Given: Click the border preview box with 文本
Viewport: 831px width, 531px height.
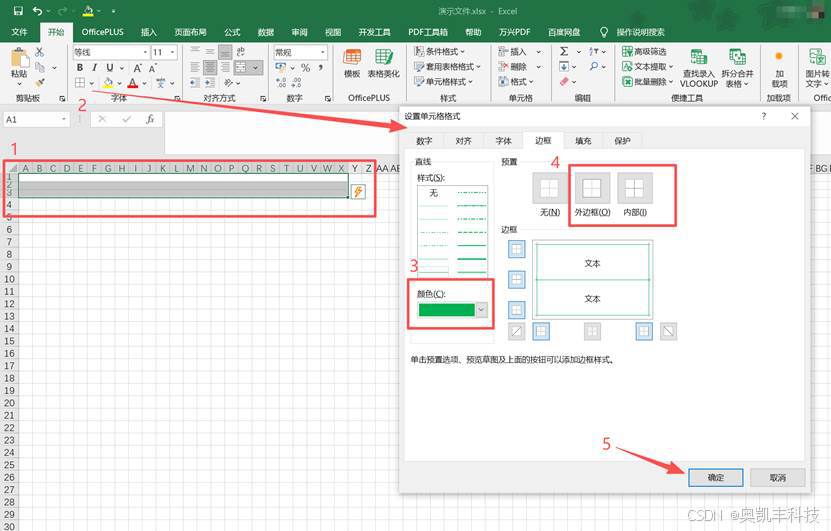Looking at the screenshot, I should point(593,280).
